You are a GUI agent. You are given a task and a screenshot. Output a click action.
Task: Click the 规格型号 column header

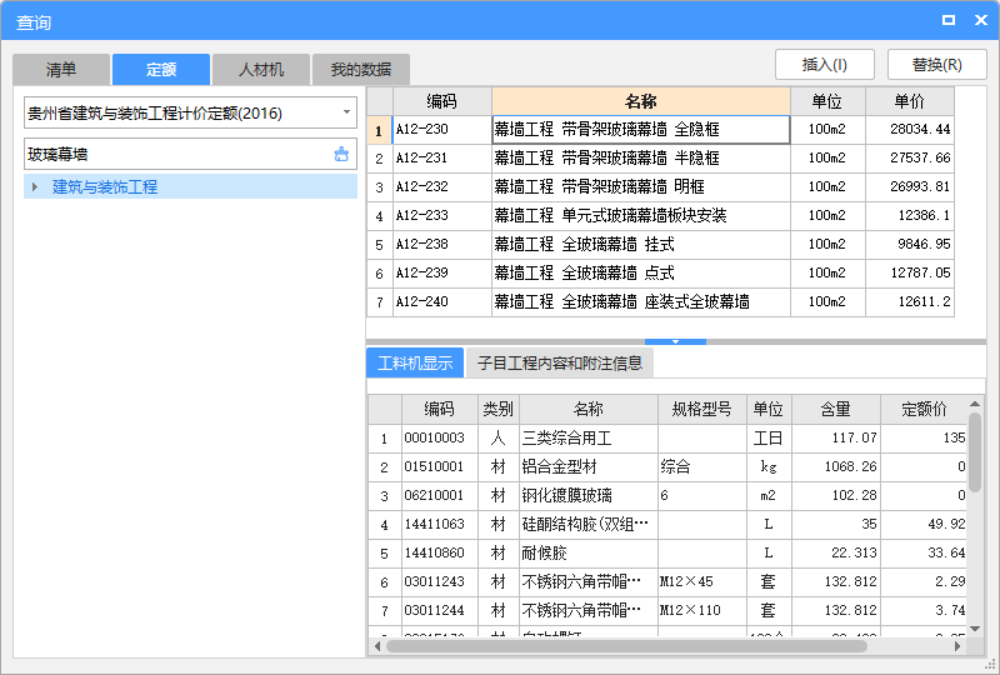tap(702, 409)
